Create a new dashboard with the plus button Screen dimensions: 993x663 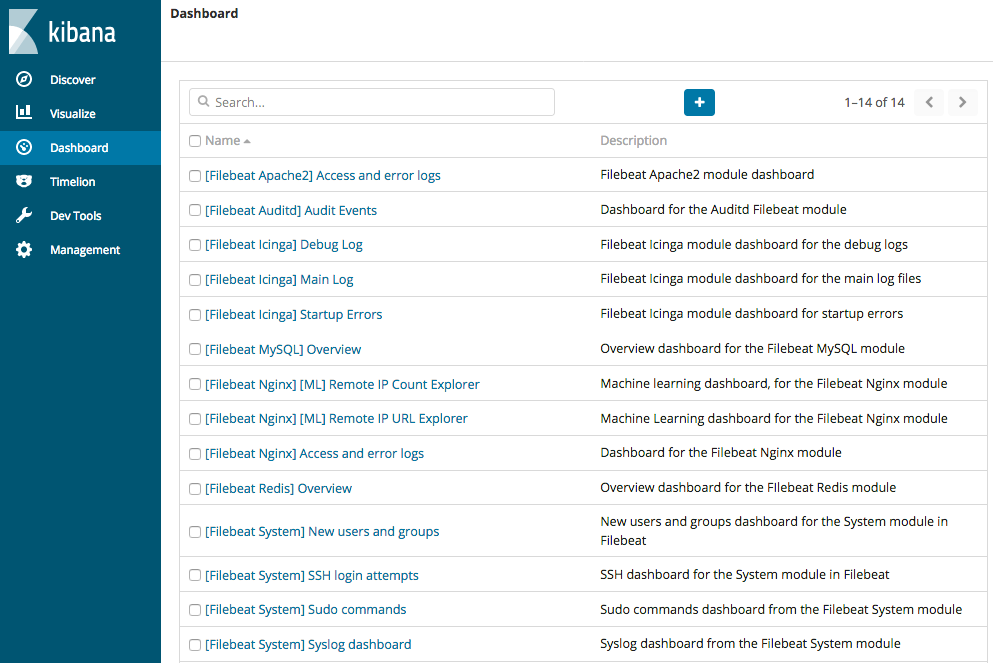699,102
